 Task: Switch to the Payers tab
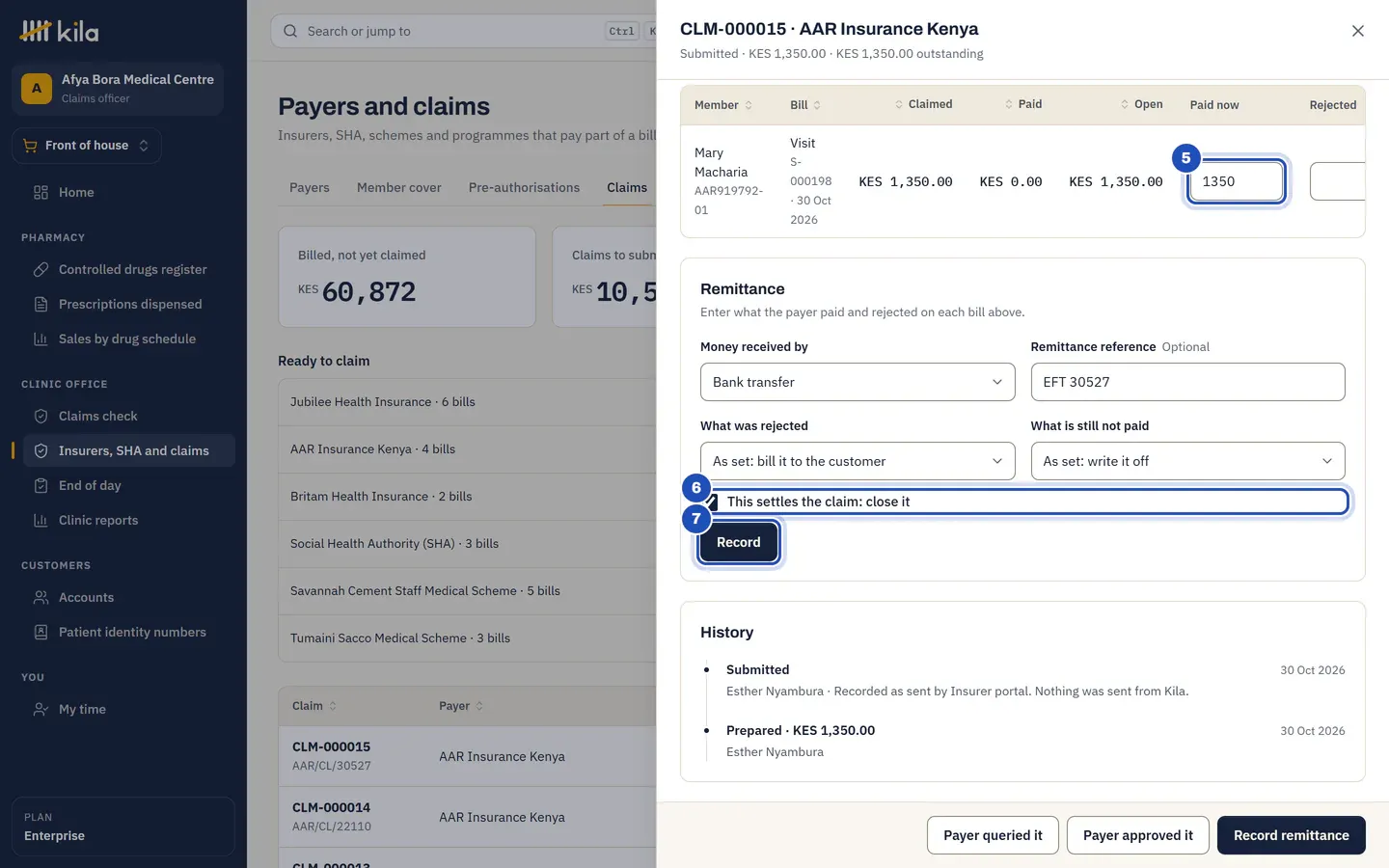310,187
